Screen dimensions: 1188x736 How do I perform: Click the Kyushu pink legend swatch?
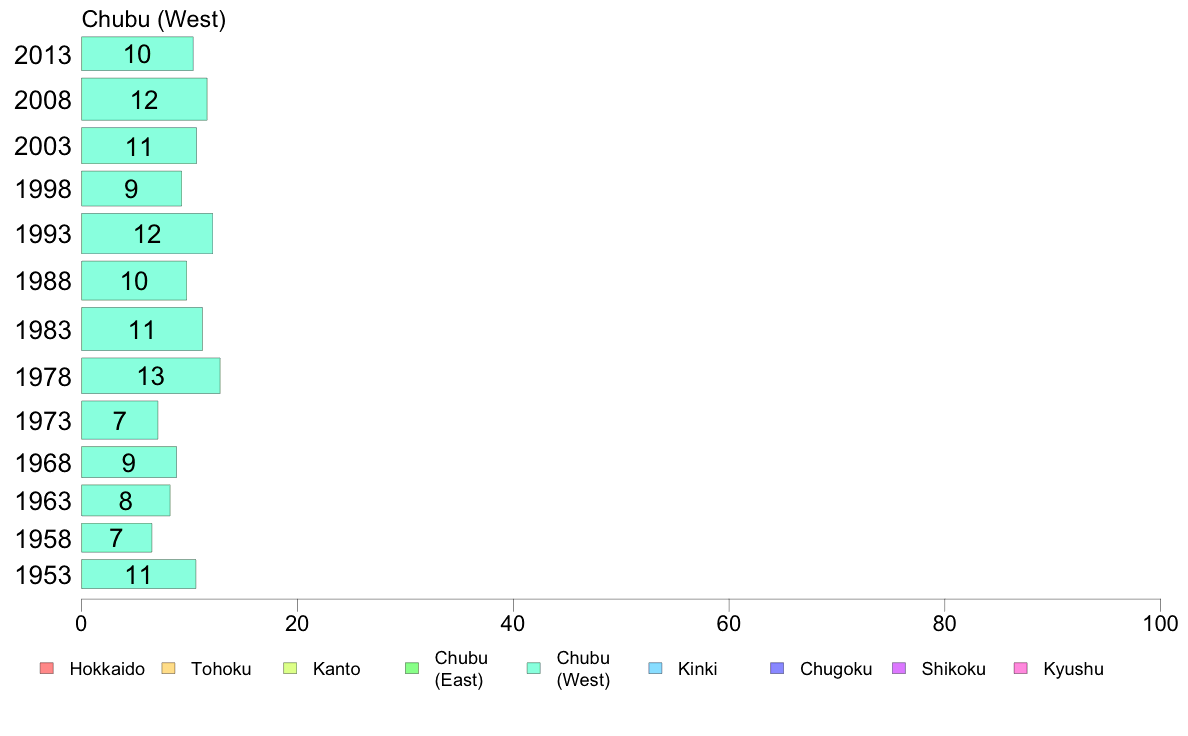[1021, 669]
